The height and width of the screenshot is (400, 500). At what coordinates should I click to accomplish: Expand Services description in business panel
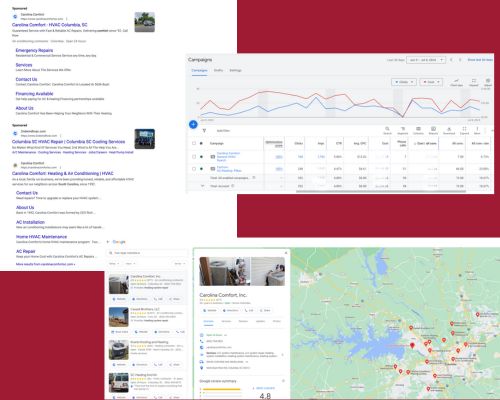[x=283, y=355]
